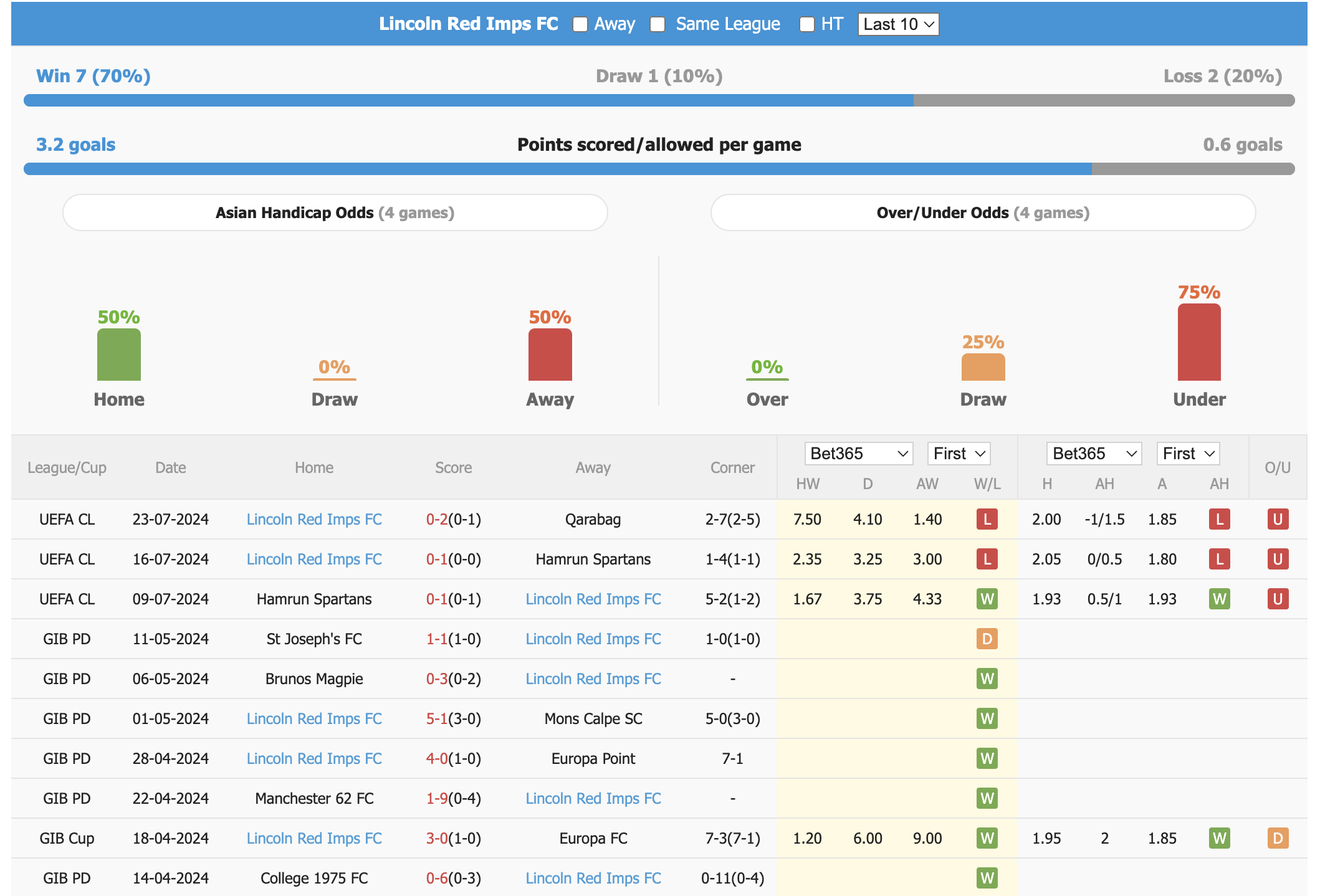Click the GIB Cup league cell
Image resolution: width=1320 pixels, height=896 pixels.
67,838
